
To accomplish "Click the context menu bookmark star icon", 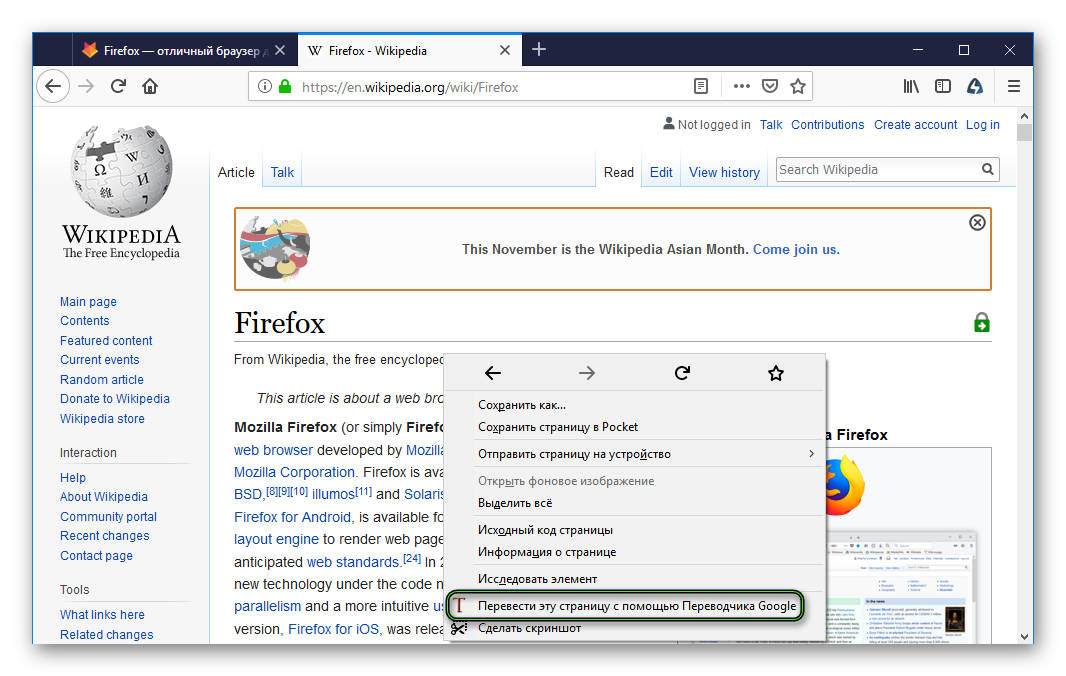I will click(x=776, y=373).
